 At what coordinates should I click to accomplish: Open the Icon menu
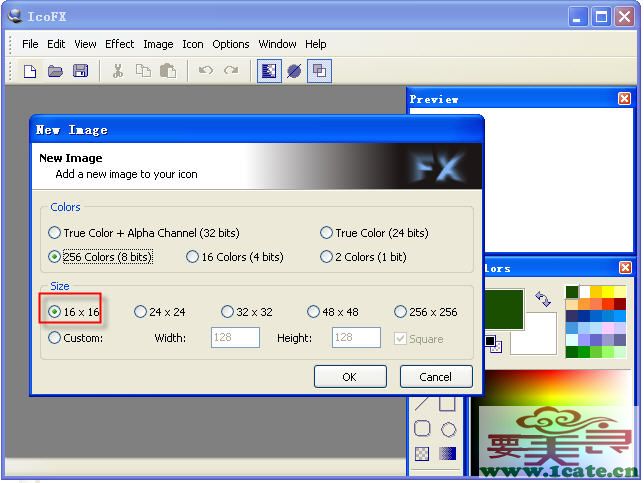click(x=192, y=44)
